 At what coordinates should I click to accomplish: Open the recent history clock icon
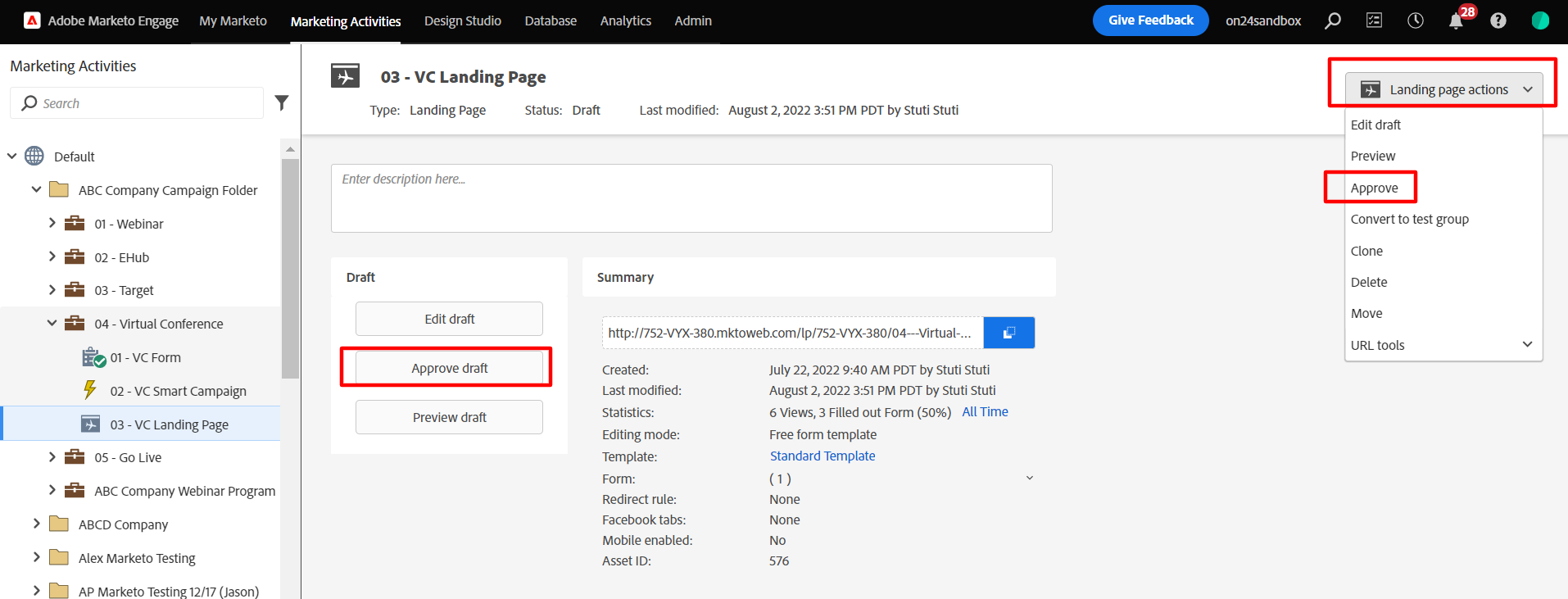pos(1416,20)
